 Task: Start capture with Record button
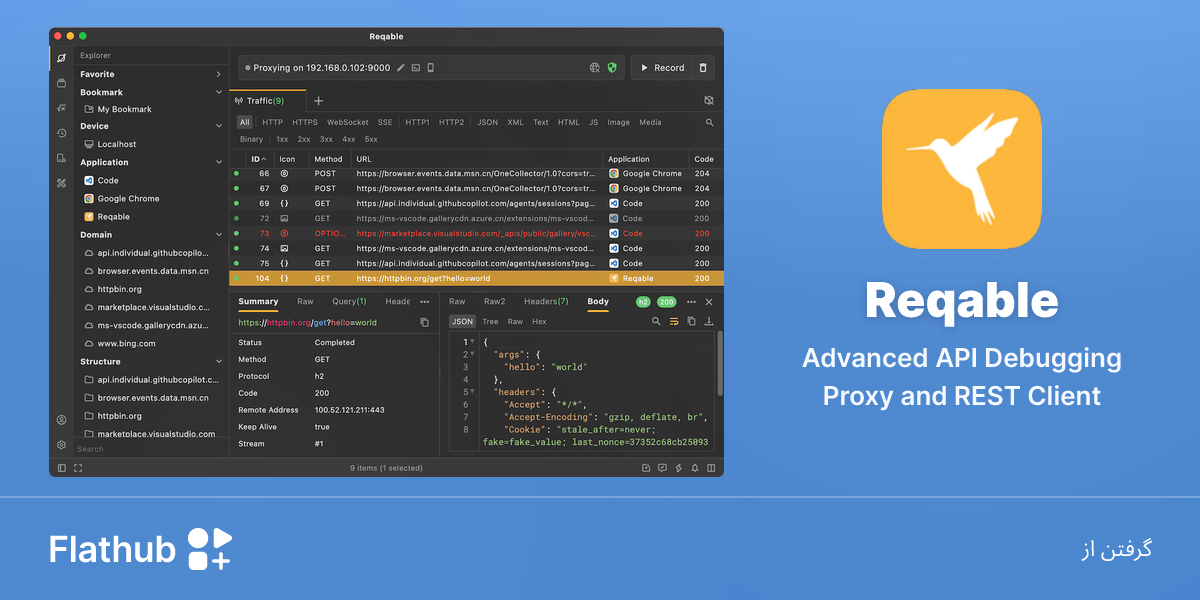[x=662, y=68]
